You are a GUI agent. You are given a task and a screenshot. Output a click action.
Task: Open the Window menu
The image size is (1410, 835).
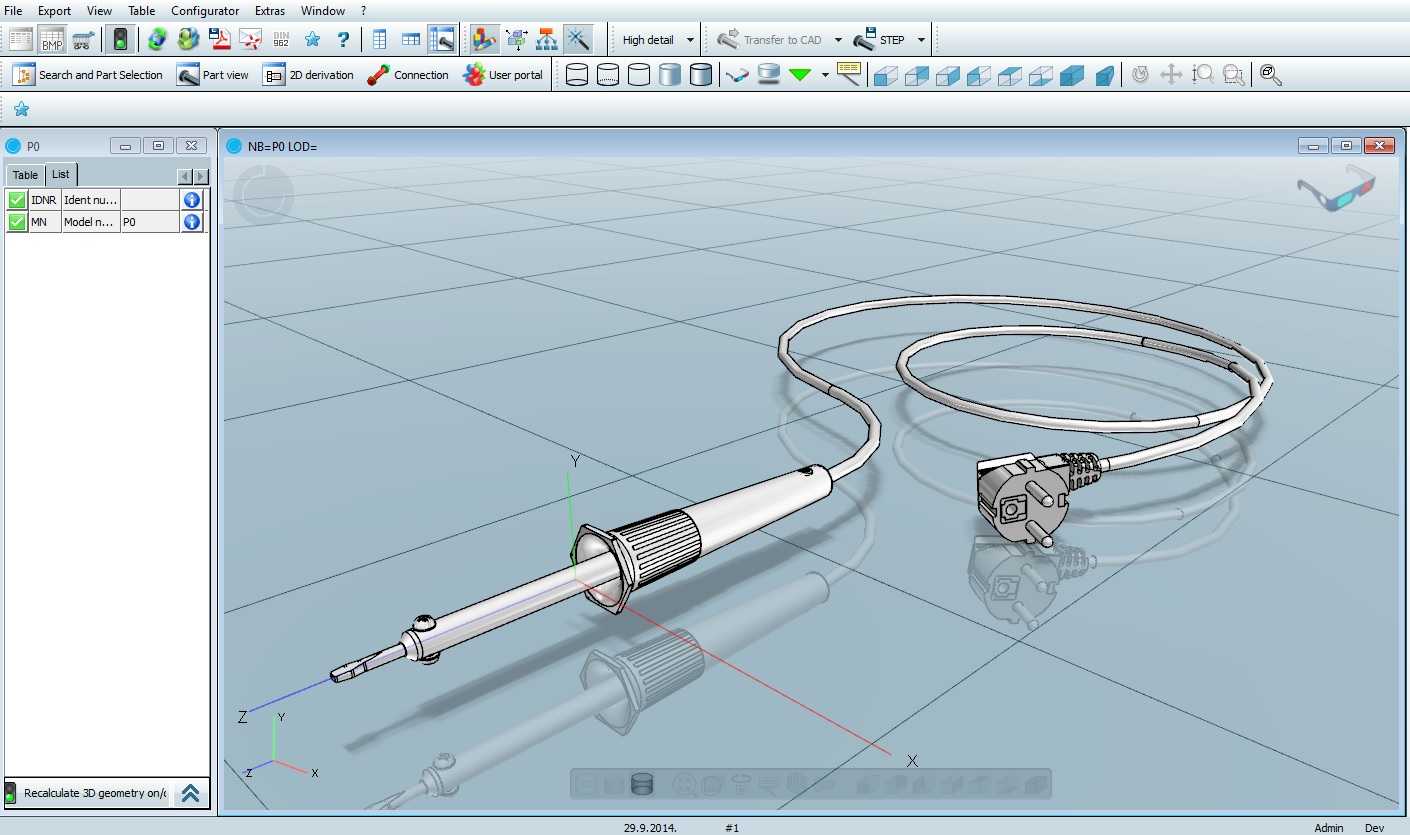click(x=323, y=11)
